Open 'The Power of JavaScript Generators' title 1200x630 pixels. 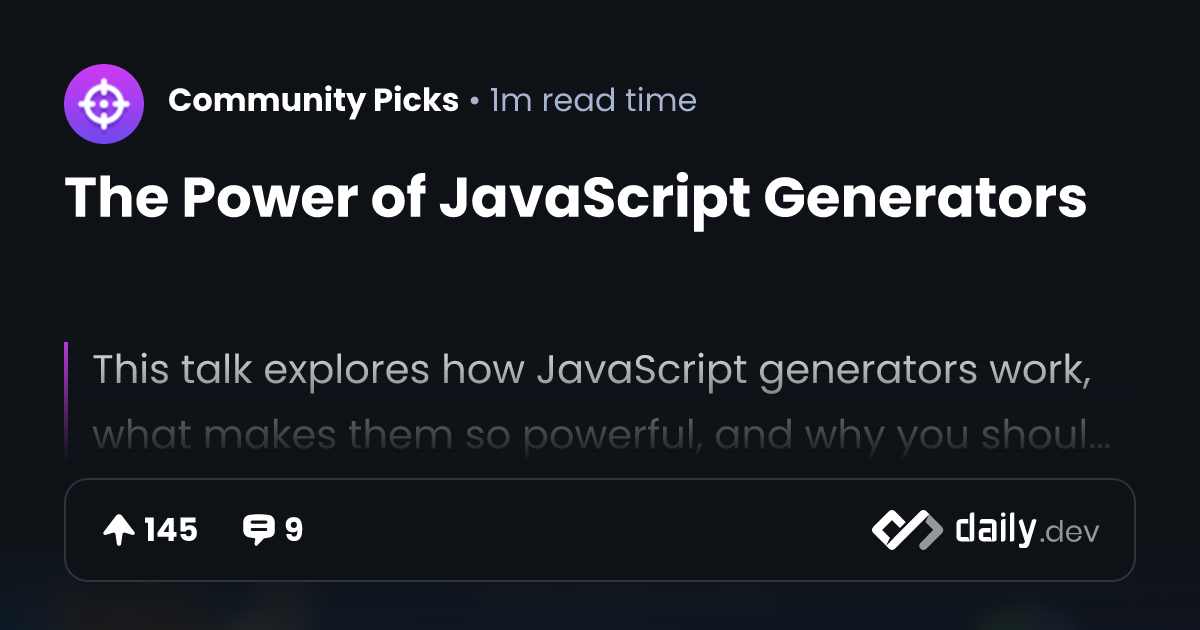pos(576,199)
